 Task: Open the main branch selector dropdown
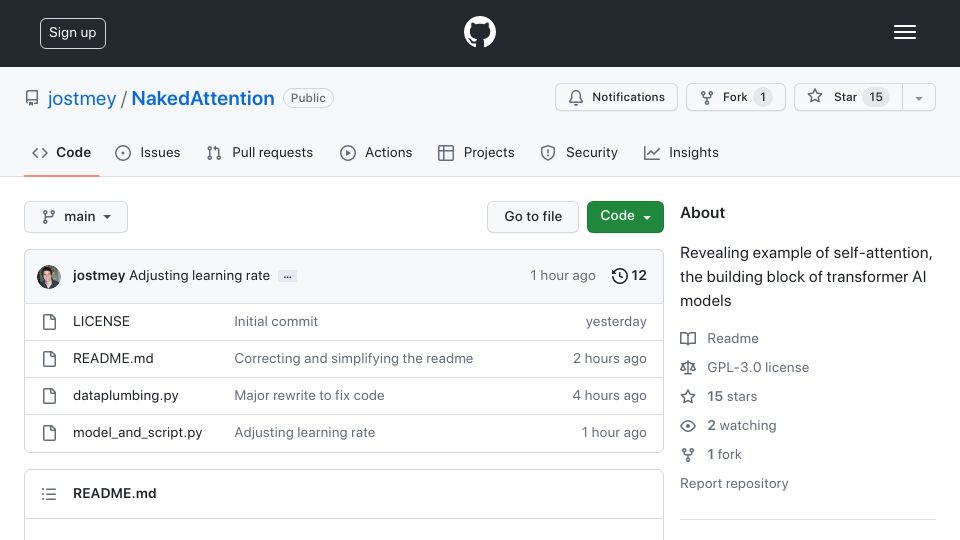76,217
